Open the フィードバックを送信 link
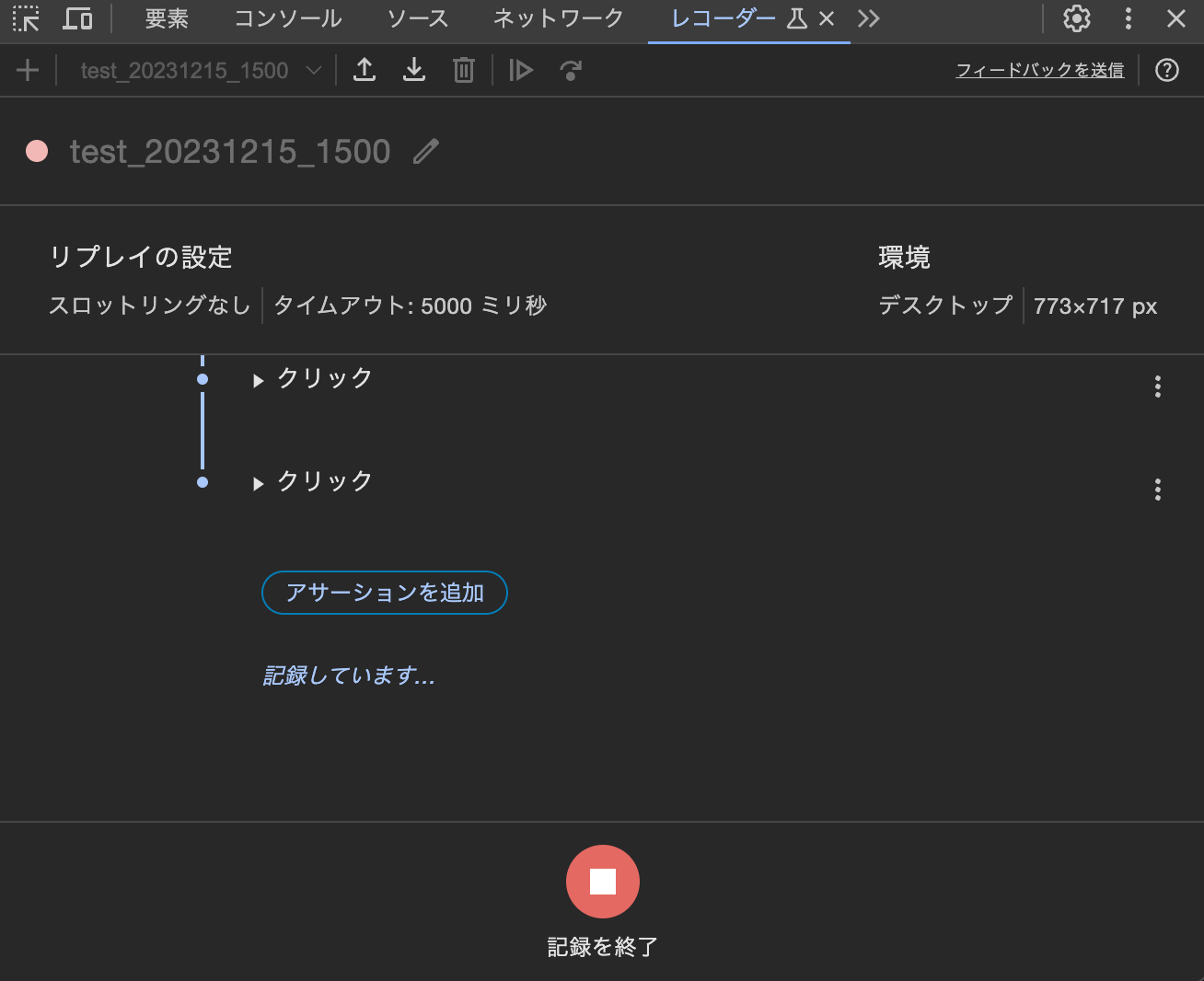This screenshot has height=981, width=1204. coord(1039,69)
